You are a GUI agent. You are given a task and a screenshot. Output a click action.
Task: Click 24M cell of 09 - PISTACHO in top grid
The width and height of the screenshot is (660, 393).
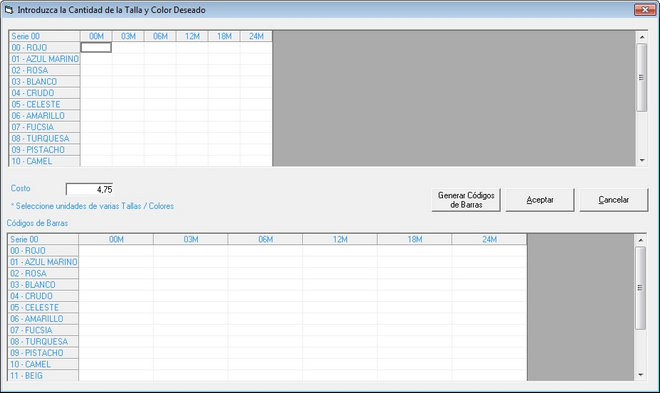tap(256, 150)
